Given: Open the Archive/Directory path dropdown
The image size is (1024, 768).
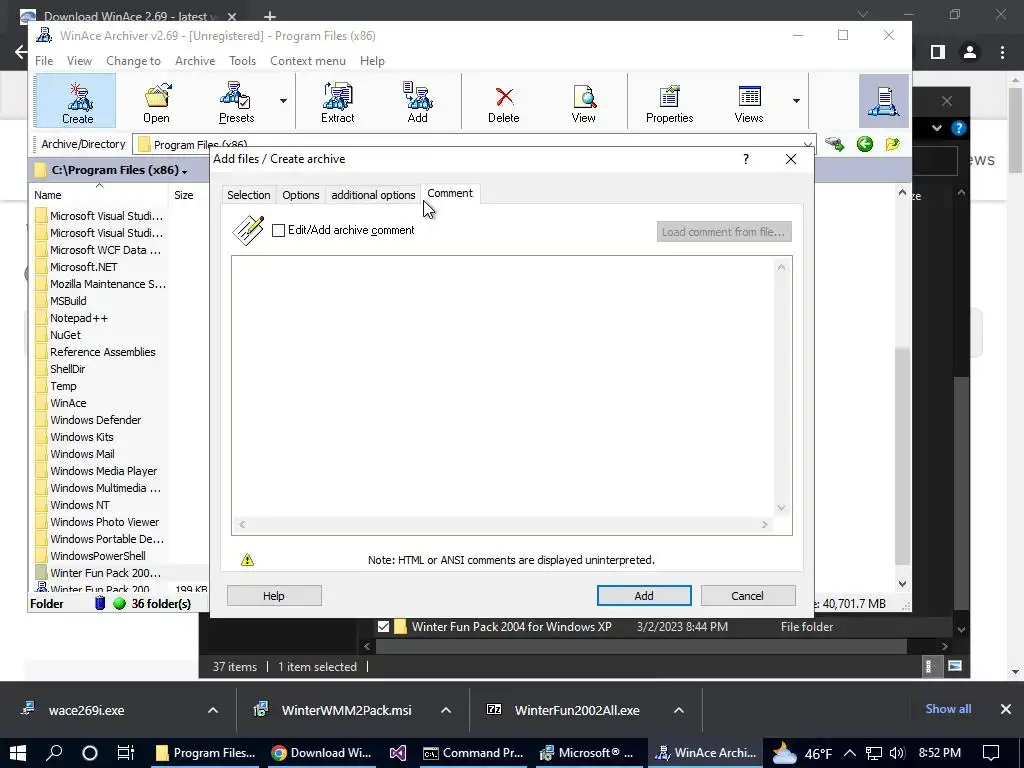Looking at the screenshot, I should pos(808,144).
